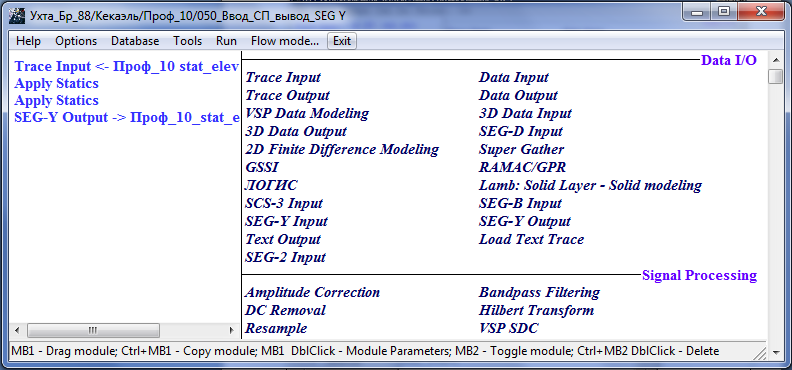
Task: Select the 3D Data Input module
Action: 525,113
